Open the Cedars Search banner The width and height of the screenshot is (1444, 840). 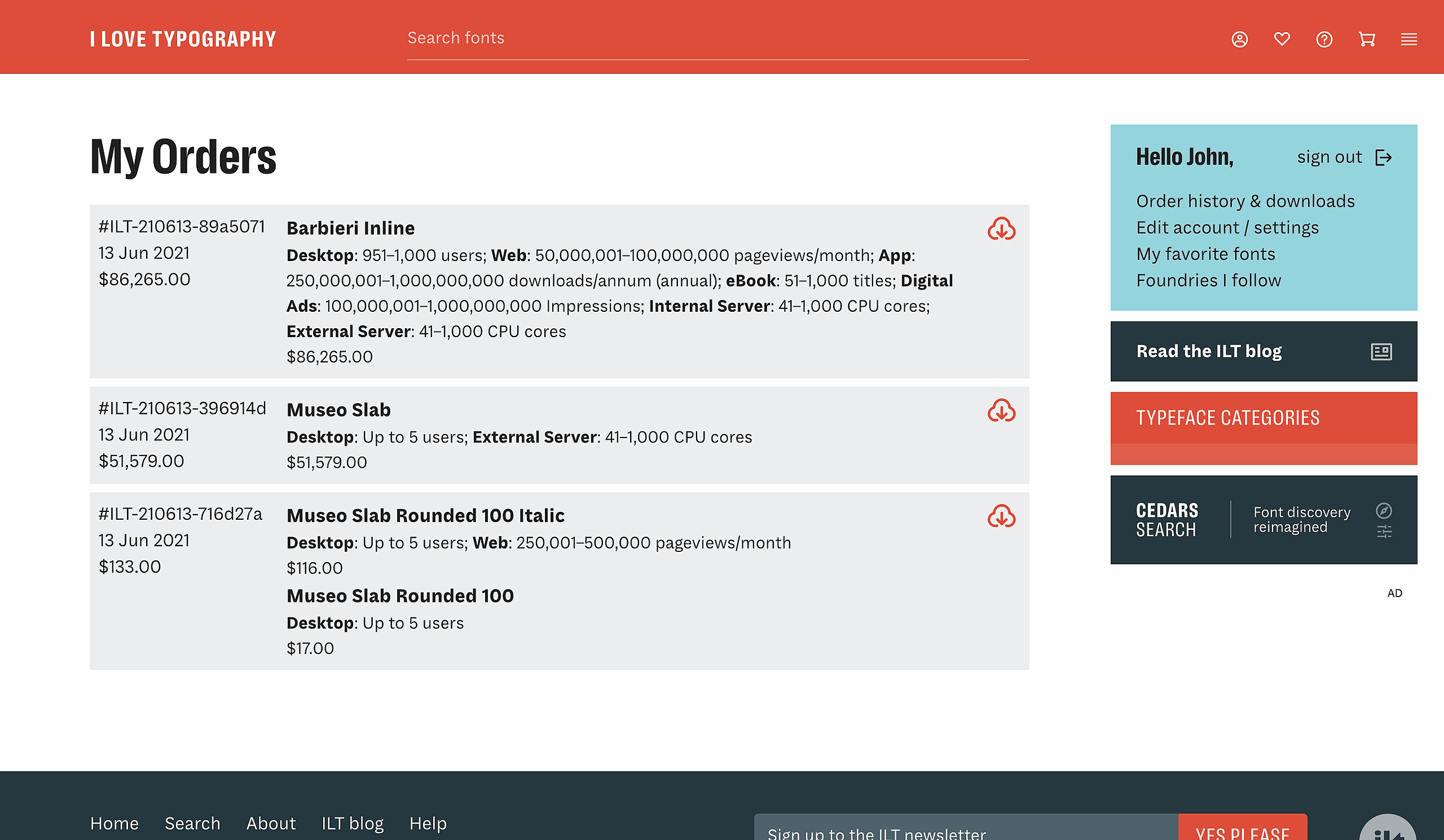(x=1263, y=520)
